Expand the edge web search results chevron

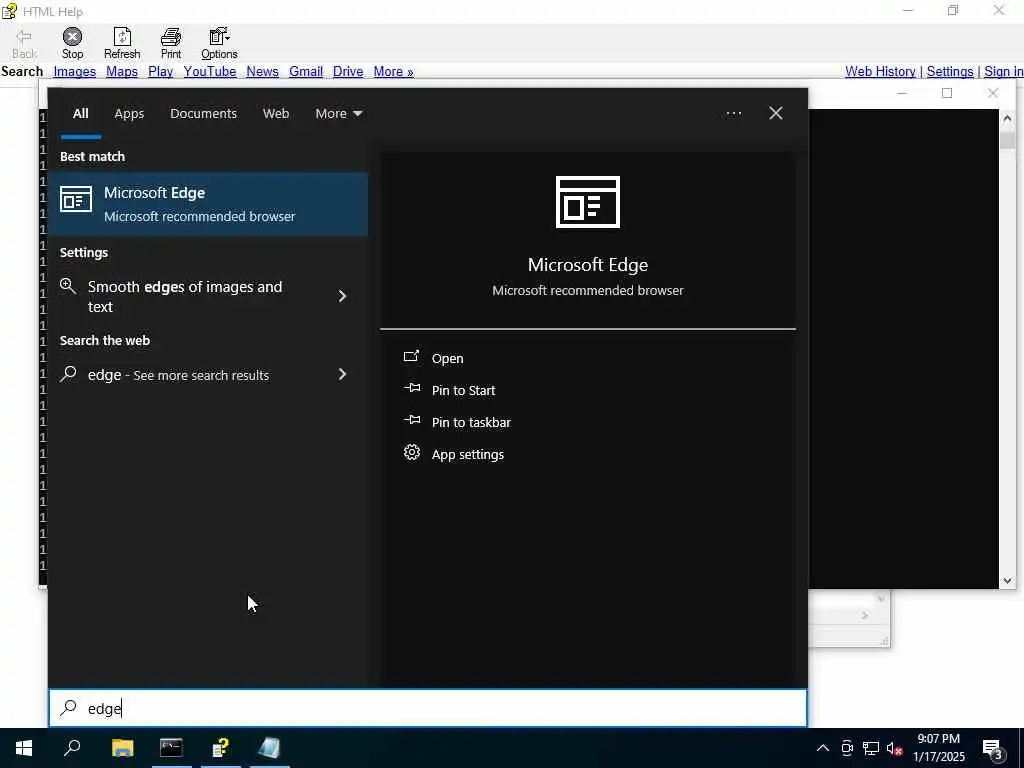[342, 374]
